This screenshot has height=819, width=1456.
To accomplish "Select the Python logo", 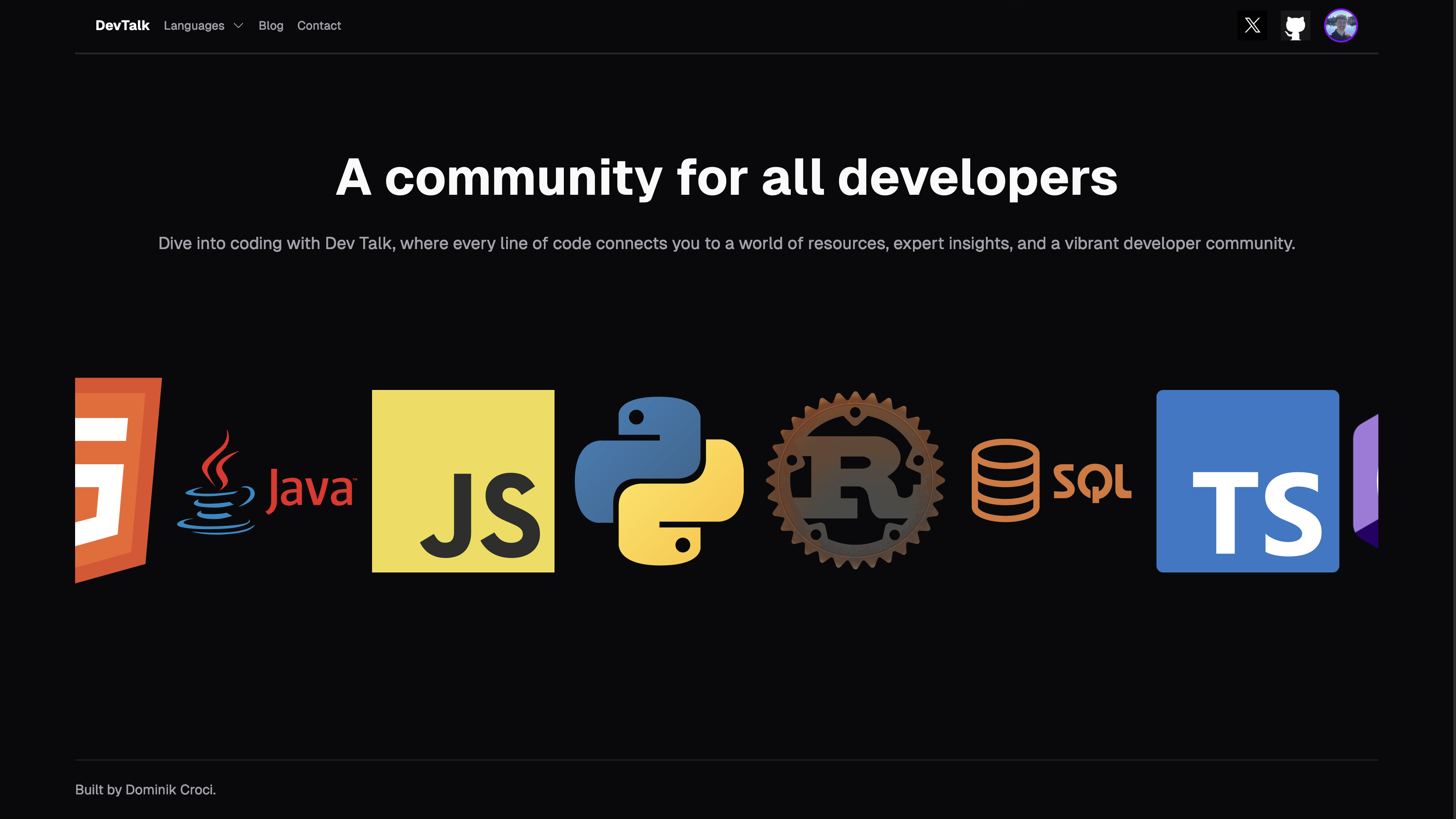I will 659,481.
